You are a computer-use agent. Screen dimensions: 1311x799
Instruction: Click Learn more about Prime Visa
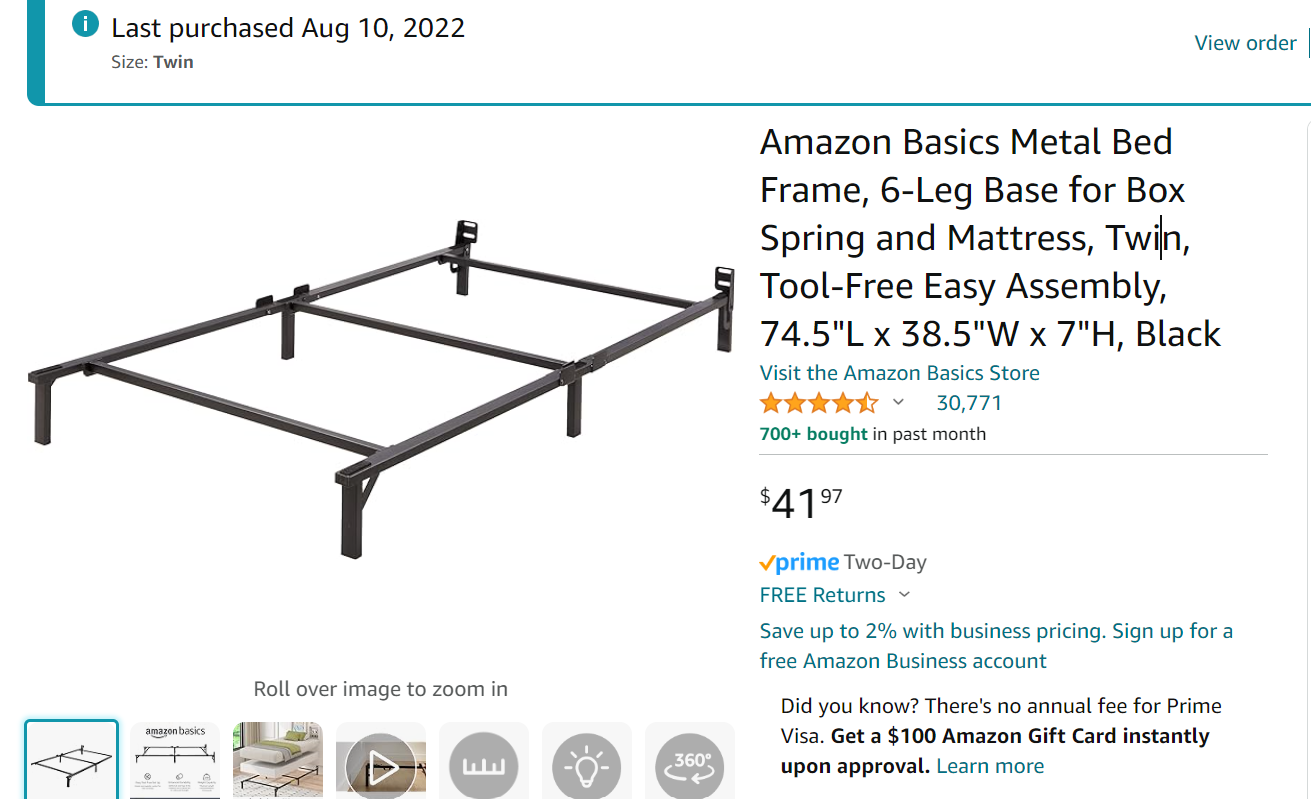pos(990,766)
